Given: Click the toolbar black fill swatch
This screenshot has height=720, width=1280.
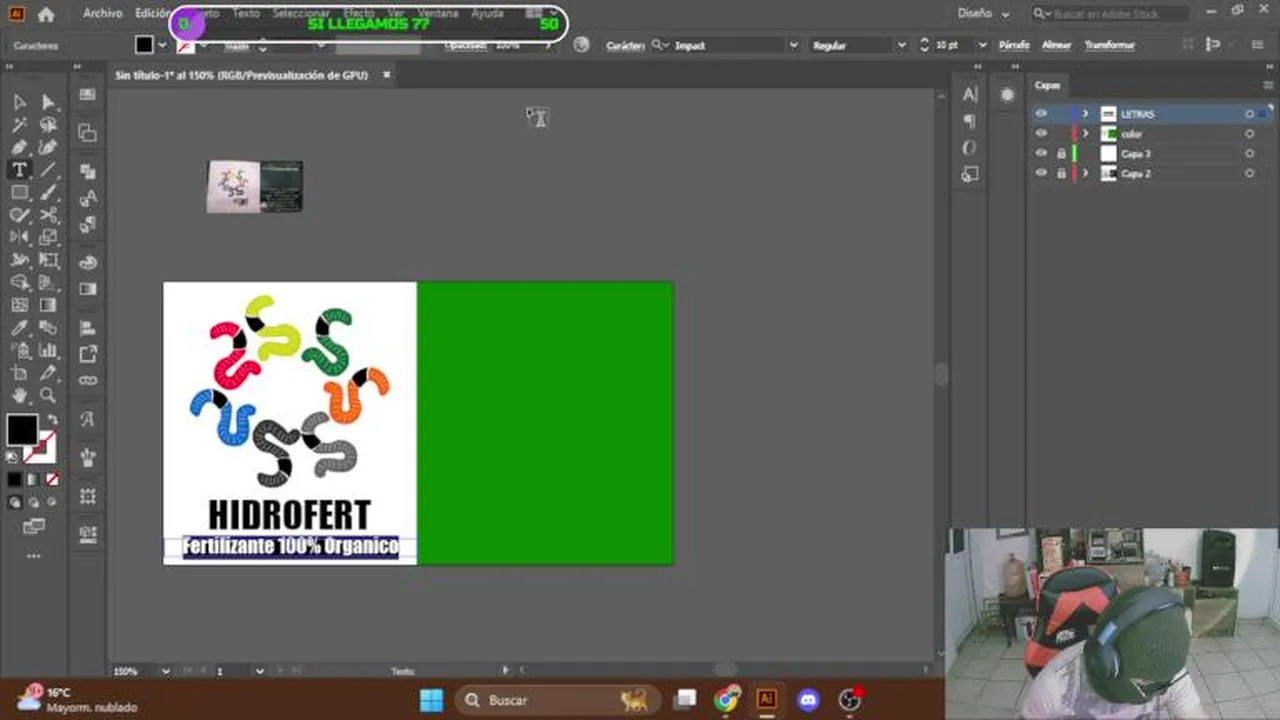Looking at the screenshot, I should 22,430.
